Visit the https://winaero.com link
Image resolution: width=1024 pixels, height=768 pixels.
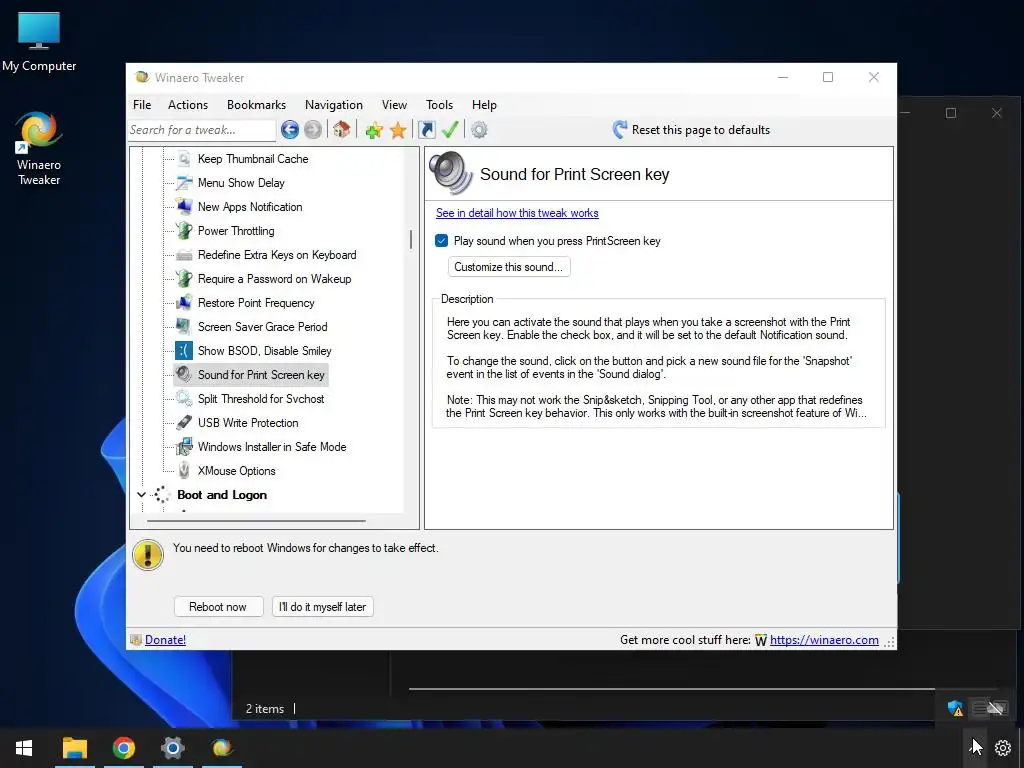point(824,640)
